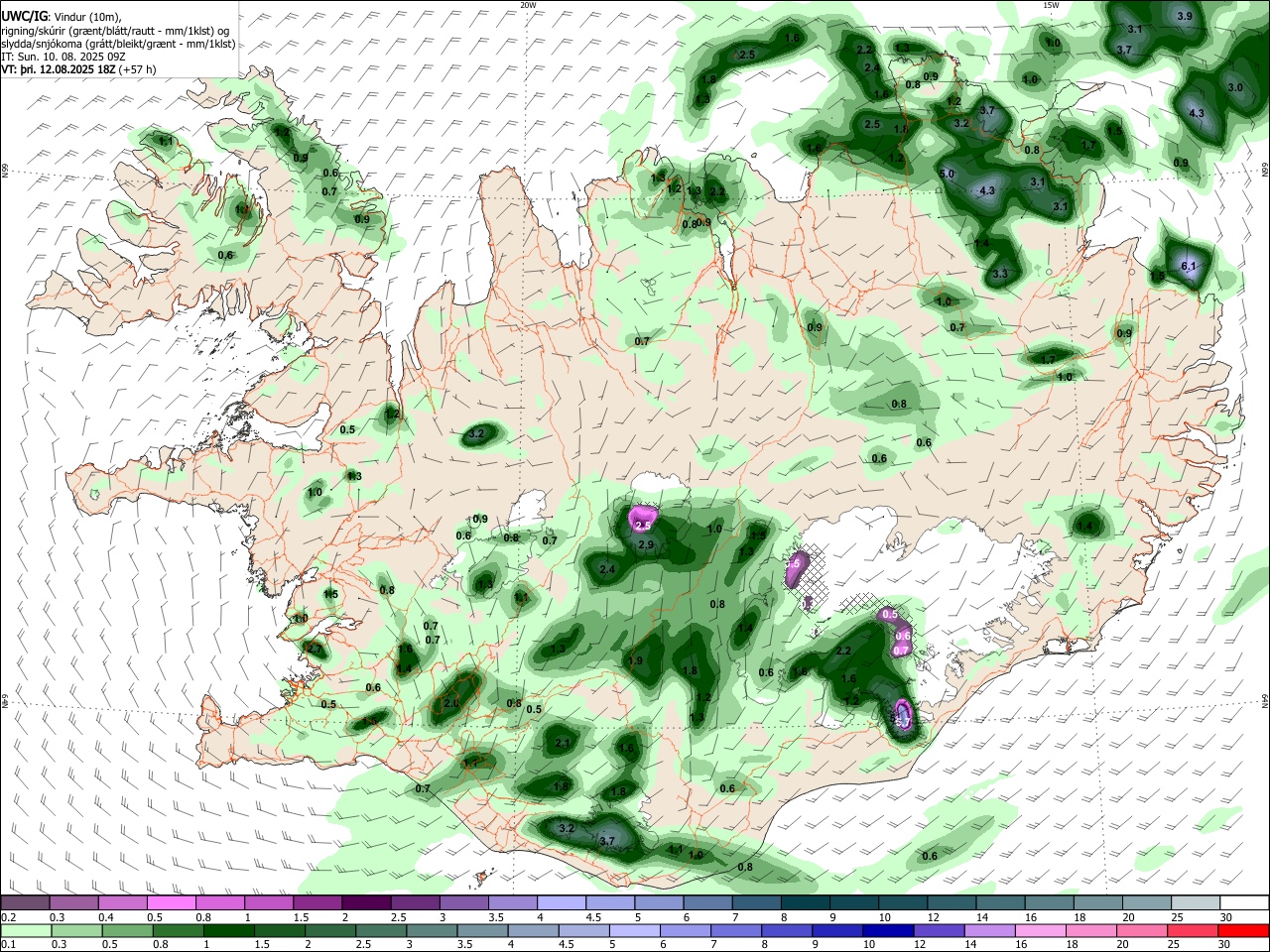Click the '3.3' precipitation value on the map
This screenshot has width=1270, height=952.
pos(1000,275)
